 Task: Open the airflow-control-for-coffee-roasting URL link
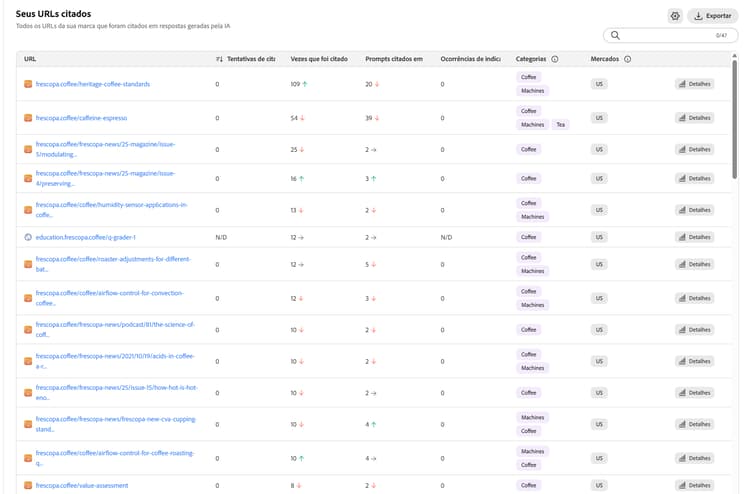point(115,458)
